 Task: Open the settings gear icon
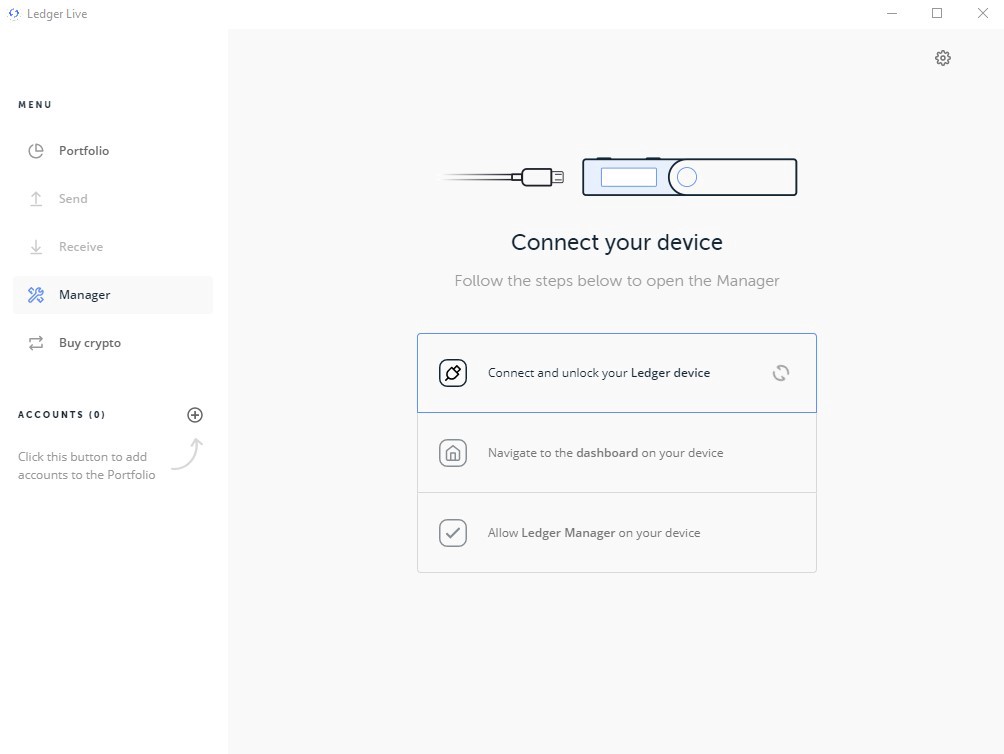tap(943, 58)
